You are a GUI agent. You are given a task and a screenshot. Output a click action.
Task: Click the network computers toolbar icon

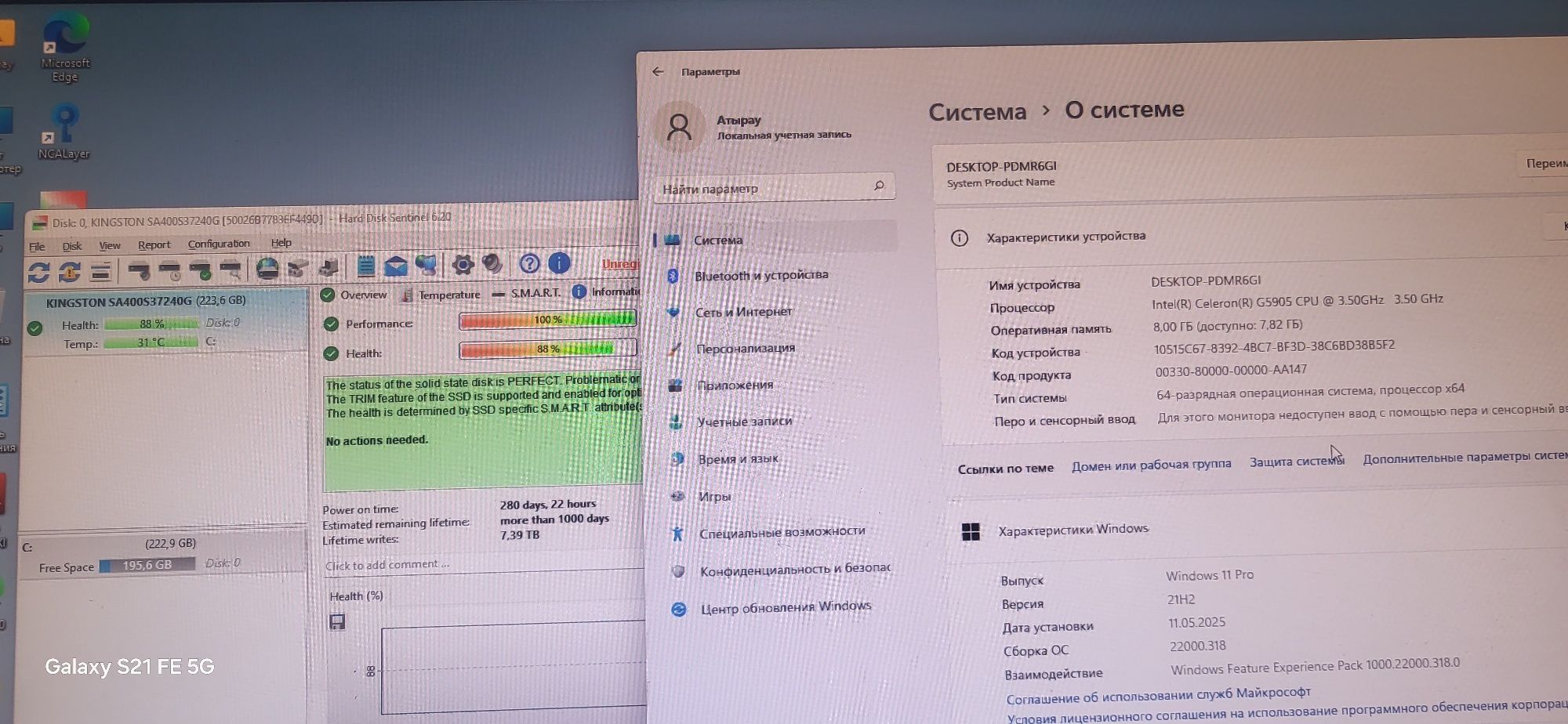pyautogui.click(x=426, y=265)
